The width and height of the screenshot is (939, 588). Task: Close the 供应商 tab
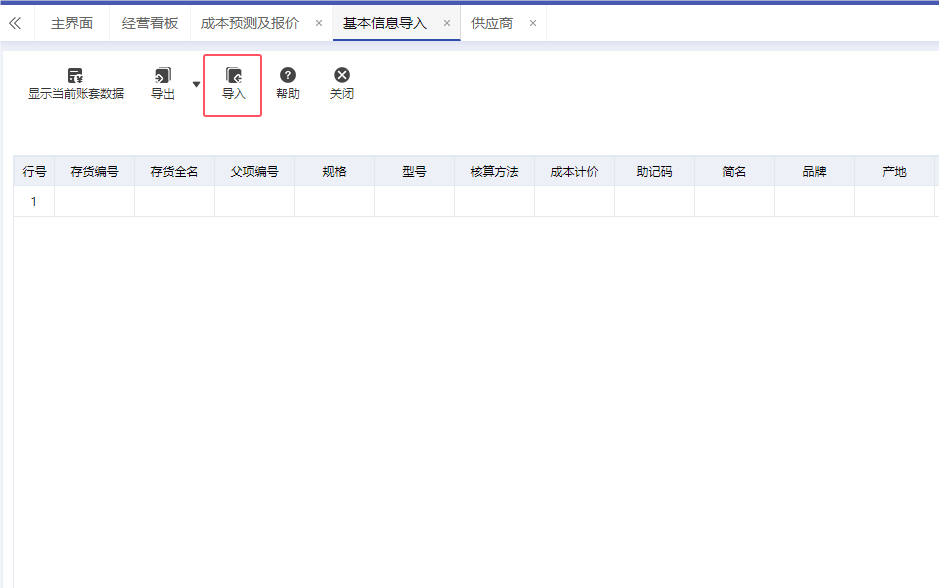[x=533, y=23]
